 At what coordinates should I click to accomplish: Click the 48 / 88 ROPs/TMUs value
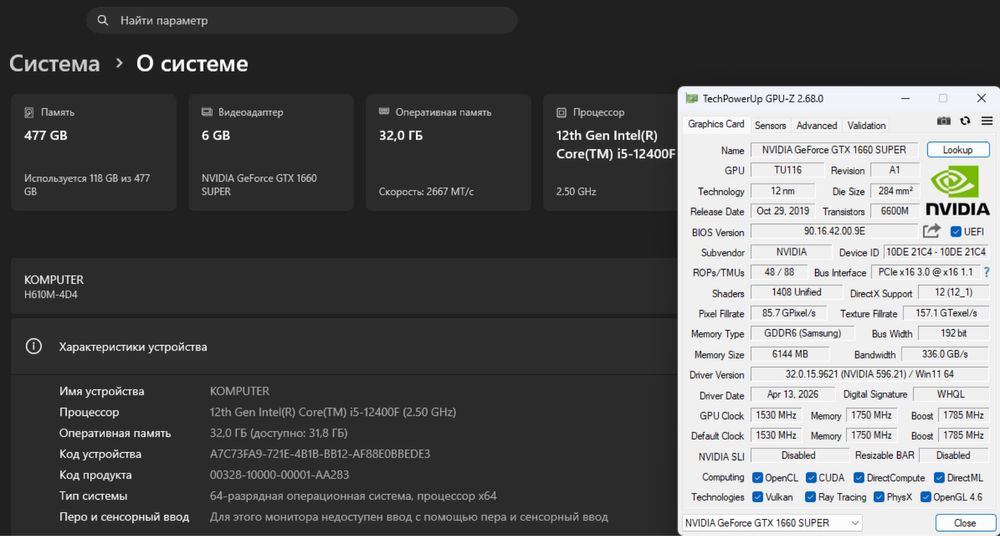(779, 272)
